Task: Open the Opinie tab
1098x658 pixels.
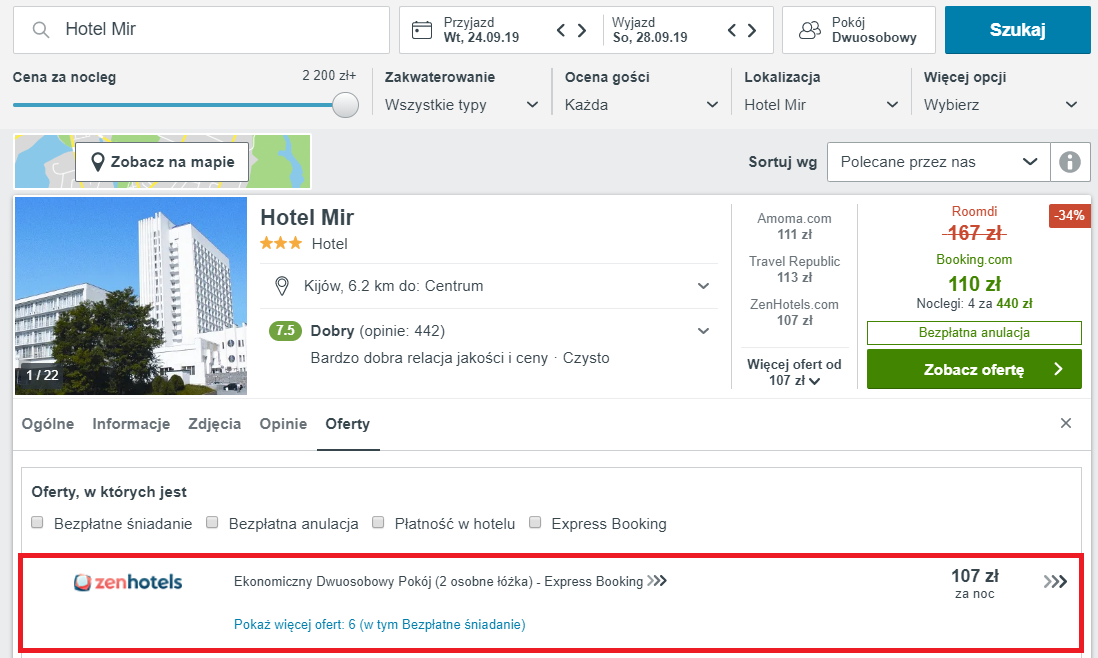Action: pyautogui.click(x=282, y=423)
